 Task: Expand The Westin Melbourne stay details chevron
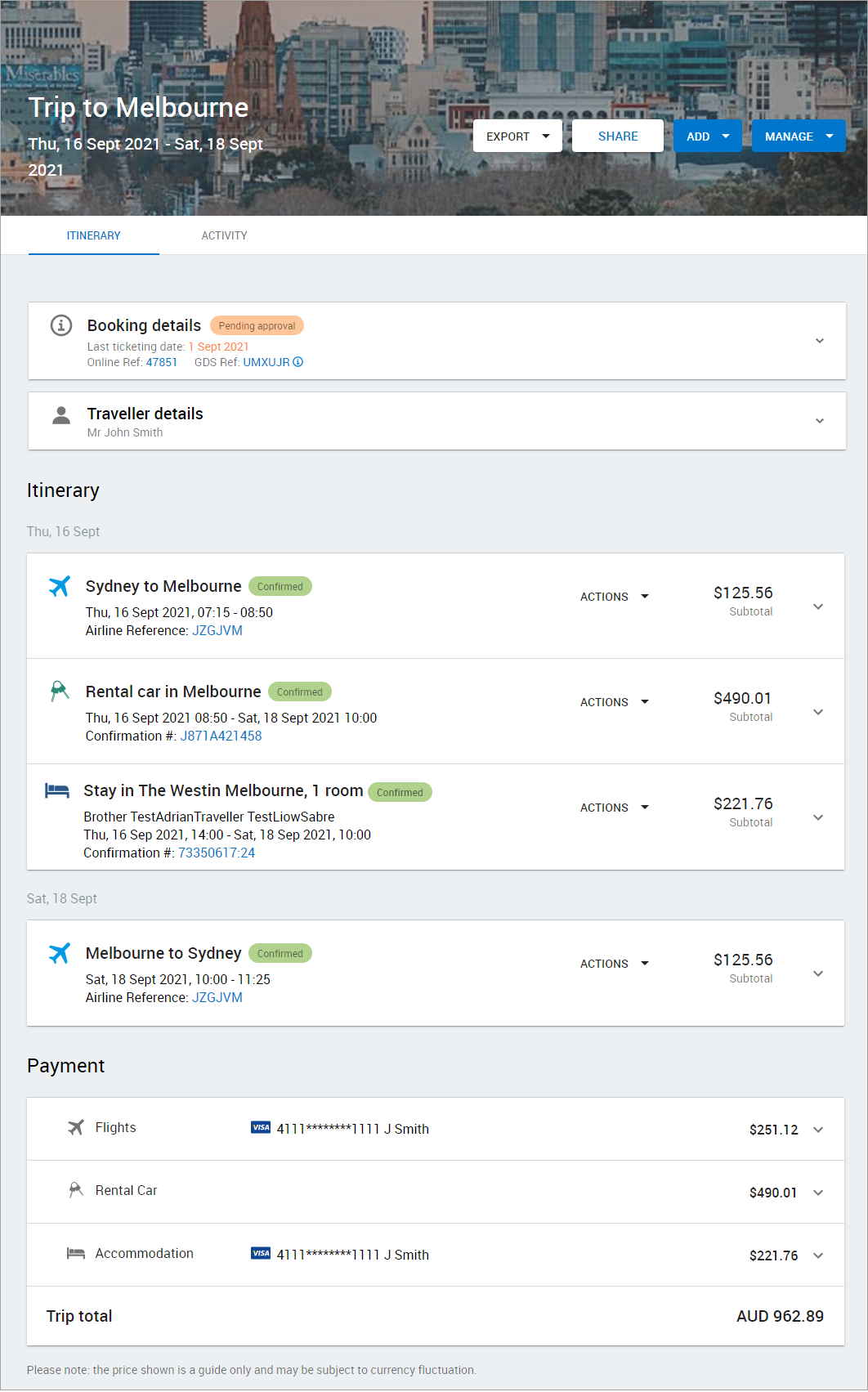pyautogui.click(x=818, y=817)
